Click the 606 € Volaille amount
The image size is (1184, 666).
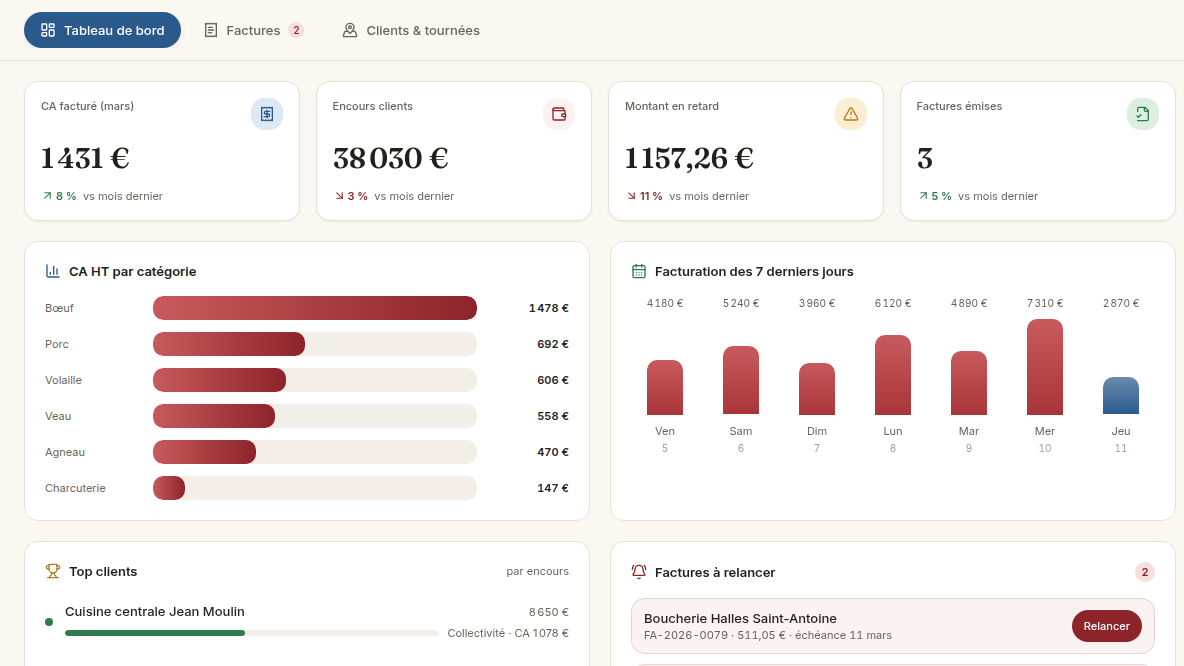tap(553, 380)
